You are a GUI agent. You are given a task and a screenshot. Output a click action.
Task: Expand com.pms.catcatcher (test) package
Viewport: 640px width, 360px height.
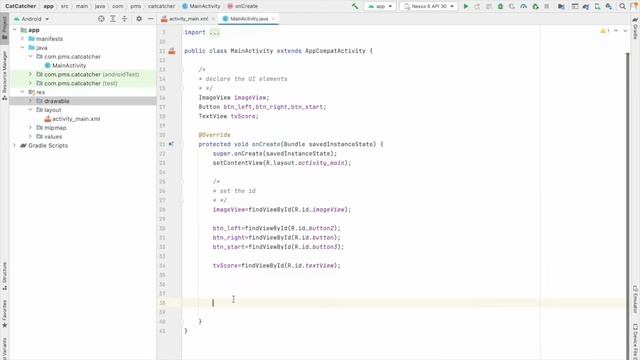coord(30,83)
